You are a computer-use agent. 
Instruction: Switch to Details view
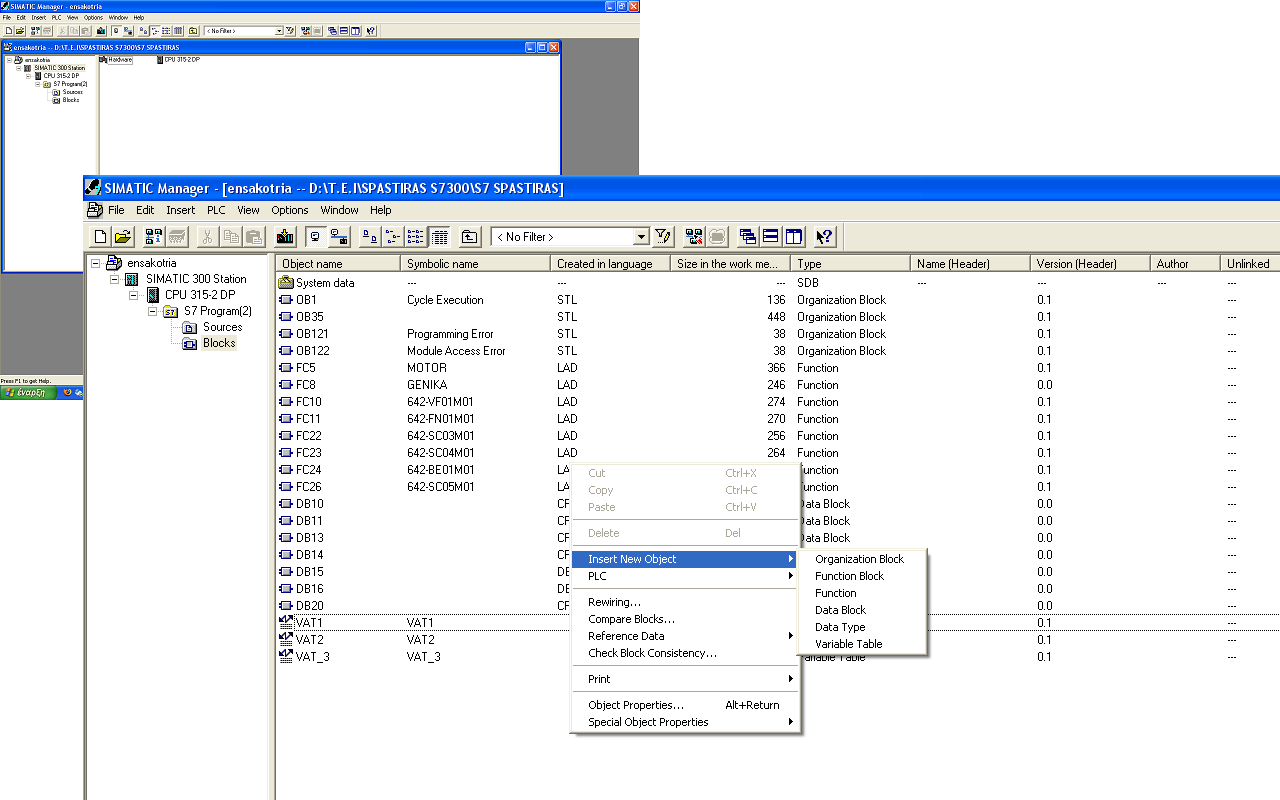pos(439,237)
